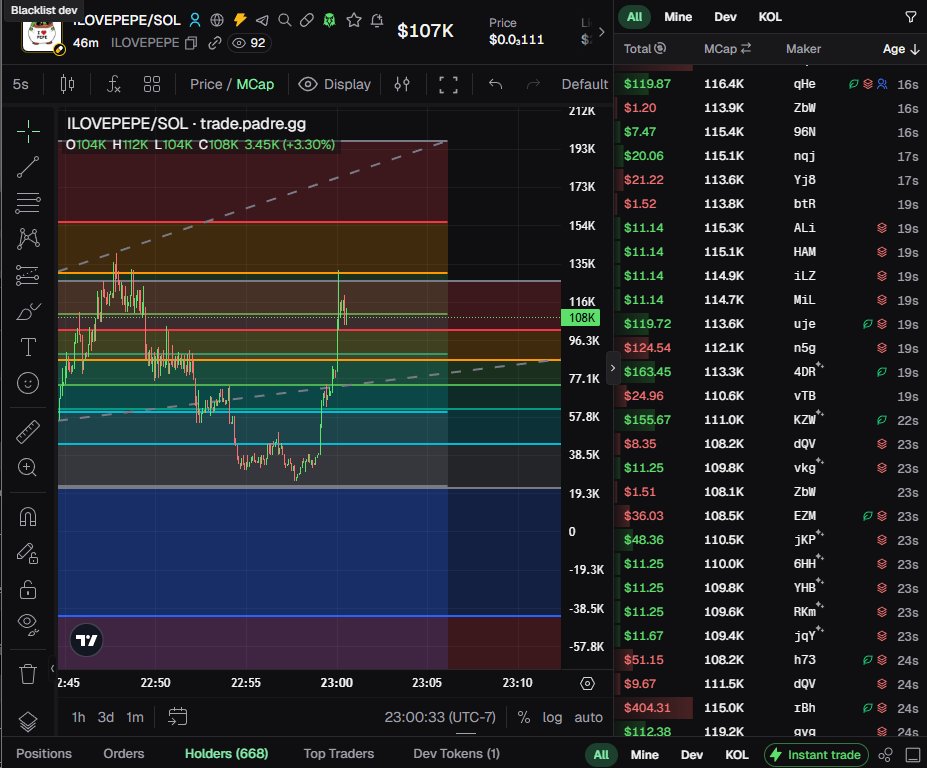
Task: Add token to favorites star
Action: [x=354, y=20]
